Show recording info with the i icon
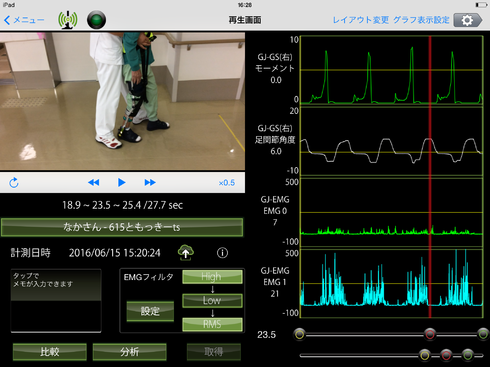This screenshot has width=490, height=367. [x=222, y=253]
